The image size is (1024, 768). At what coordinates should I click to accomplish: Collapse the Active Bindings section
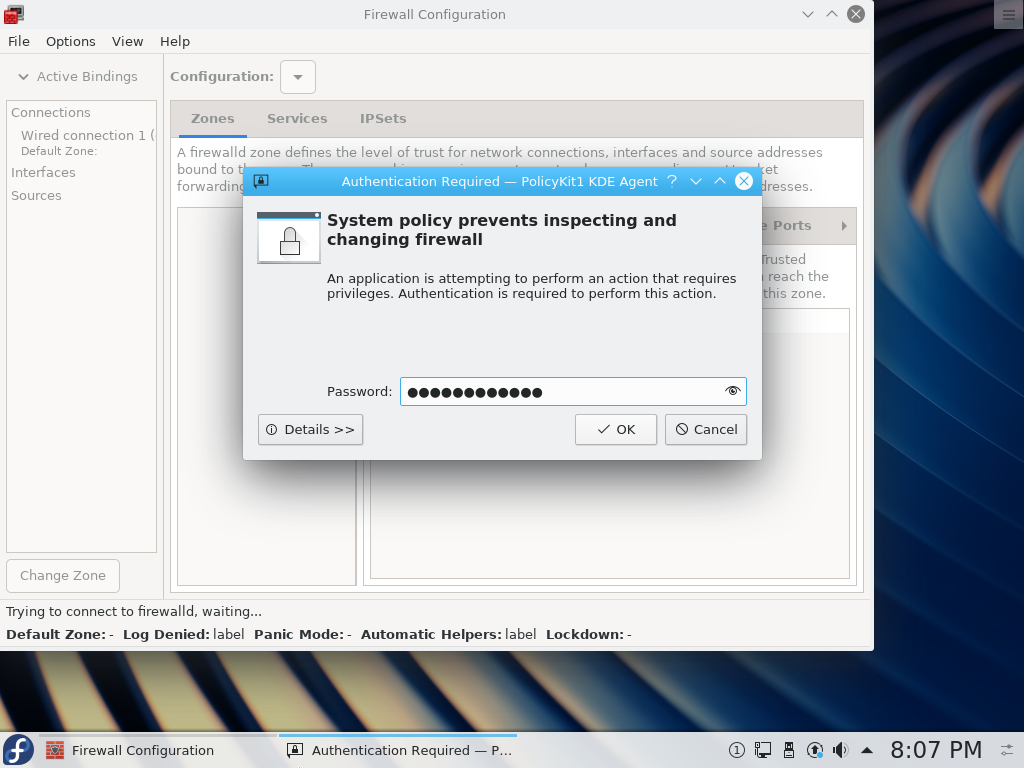pos(24,76)
